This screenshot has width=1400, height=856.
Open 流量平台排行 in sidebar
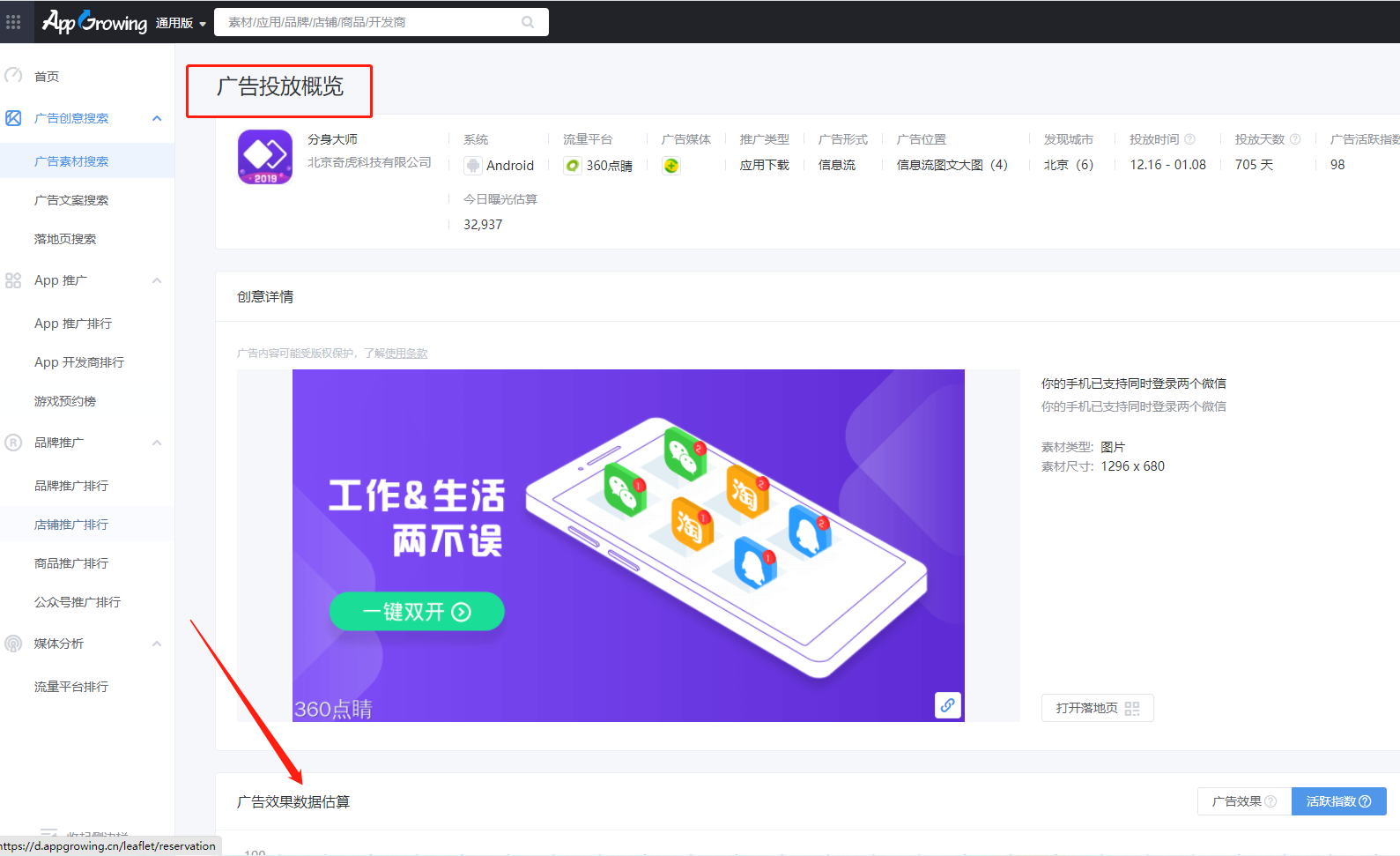pyautogui.click(x=71, y=687)
